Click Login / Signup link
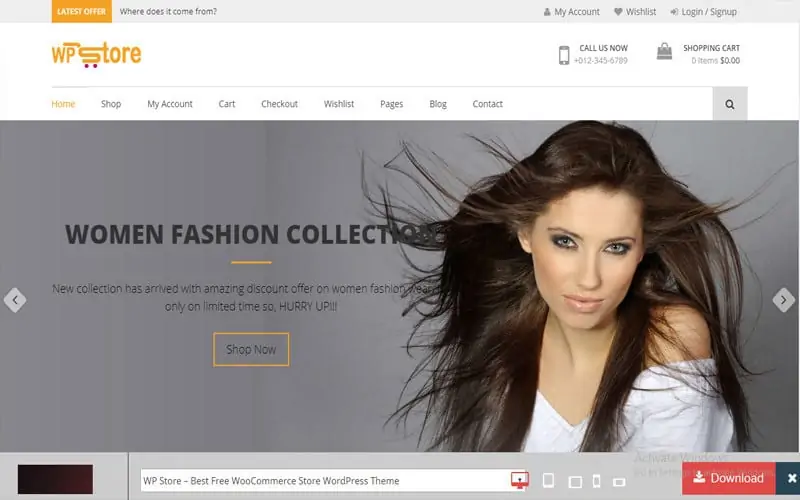The height and width of the screenshot is (500, 800). pyautogui.click(x=704, y=11)
